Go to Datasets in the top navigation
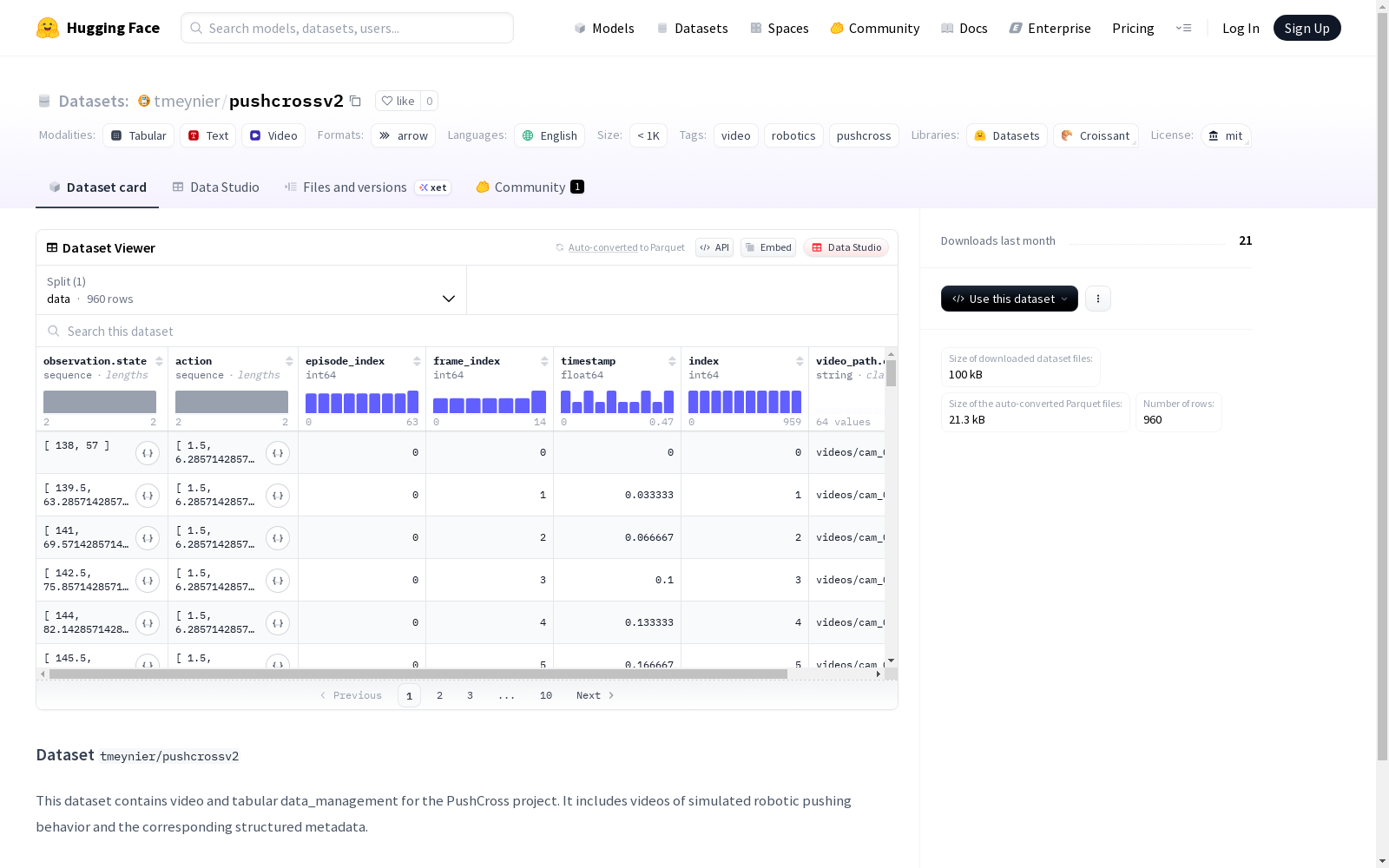 692,28
